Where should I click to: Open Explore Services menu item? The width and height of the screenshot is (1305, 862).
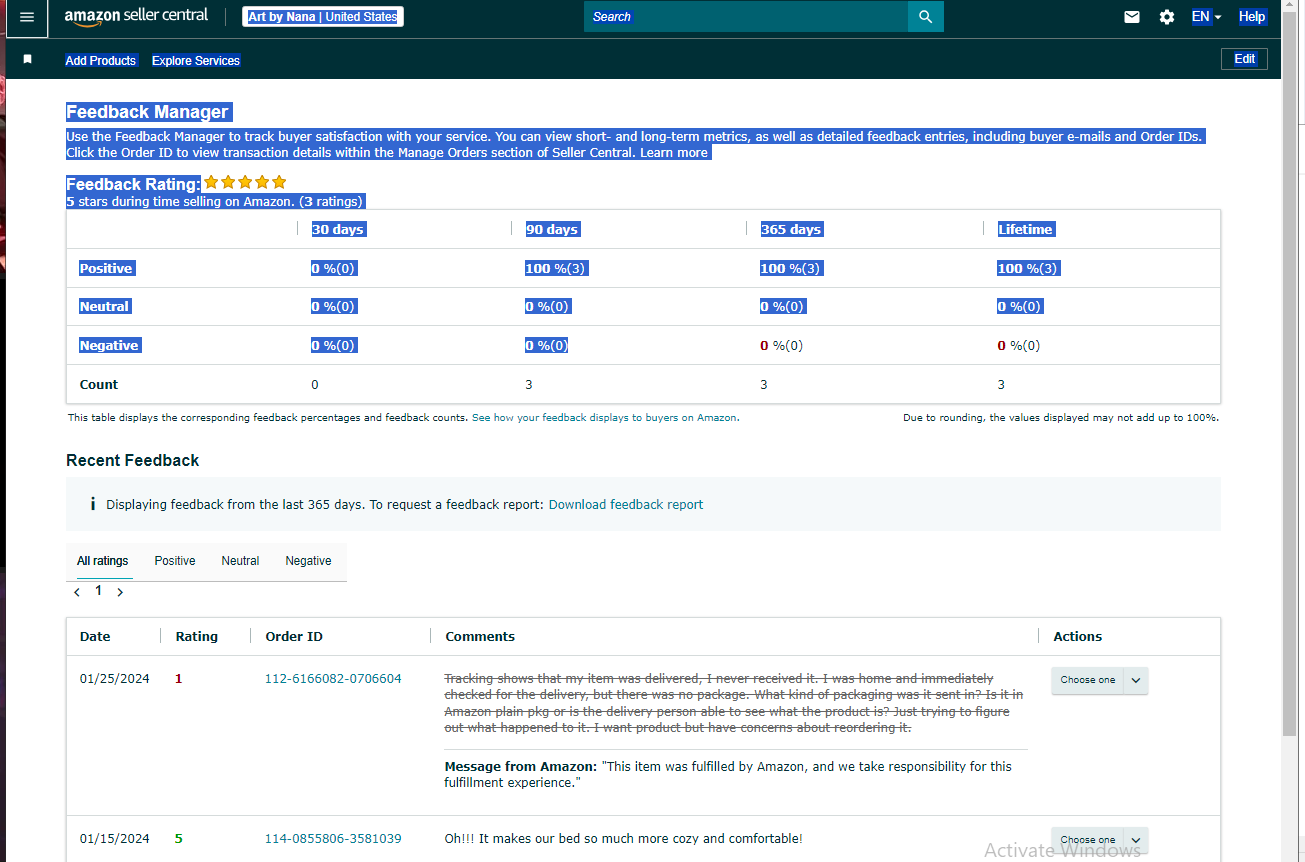pyautogui.click(x=196, y=61)
